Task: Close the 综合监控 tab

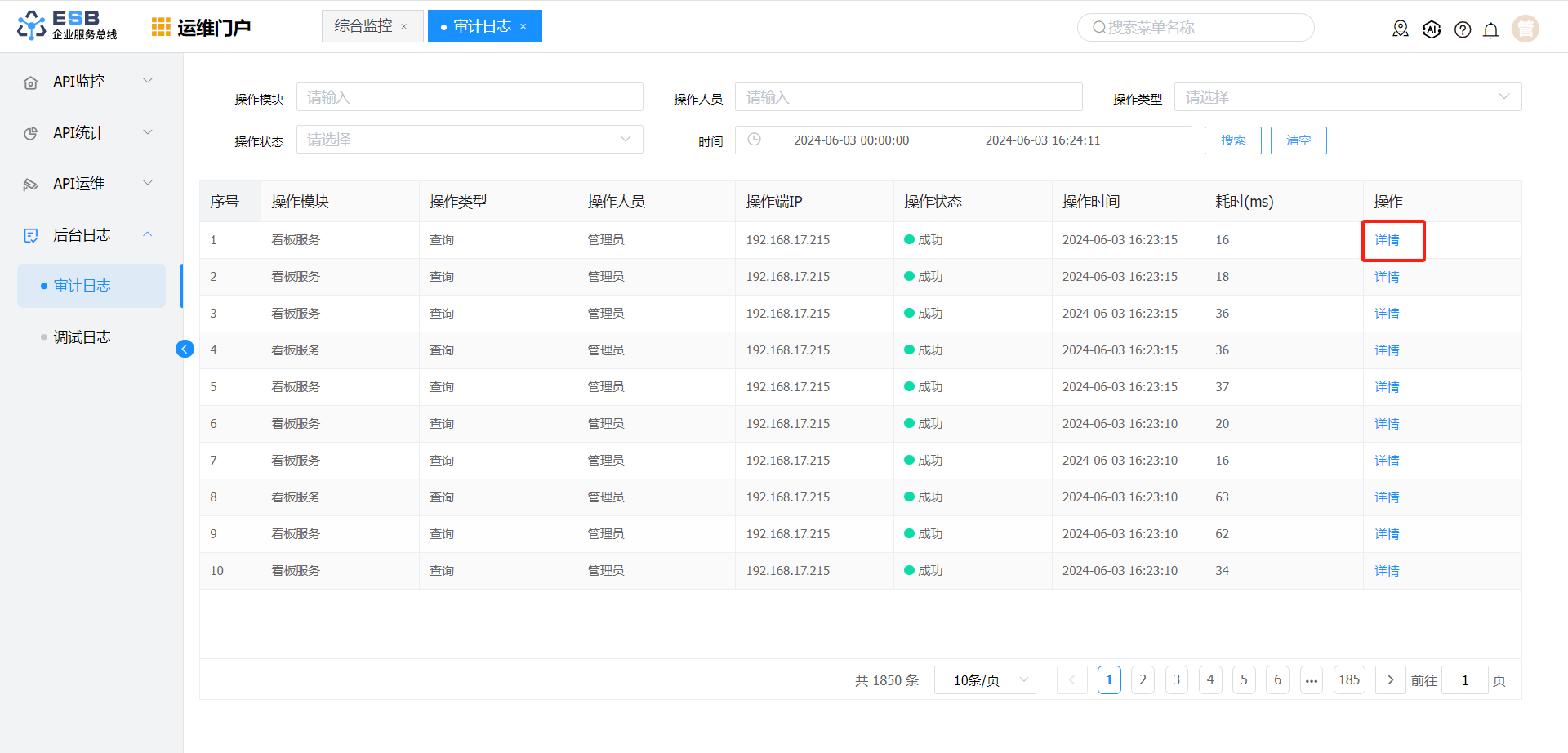Action: tap(404, 27)
